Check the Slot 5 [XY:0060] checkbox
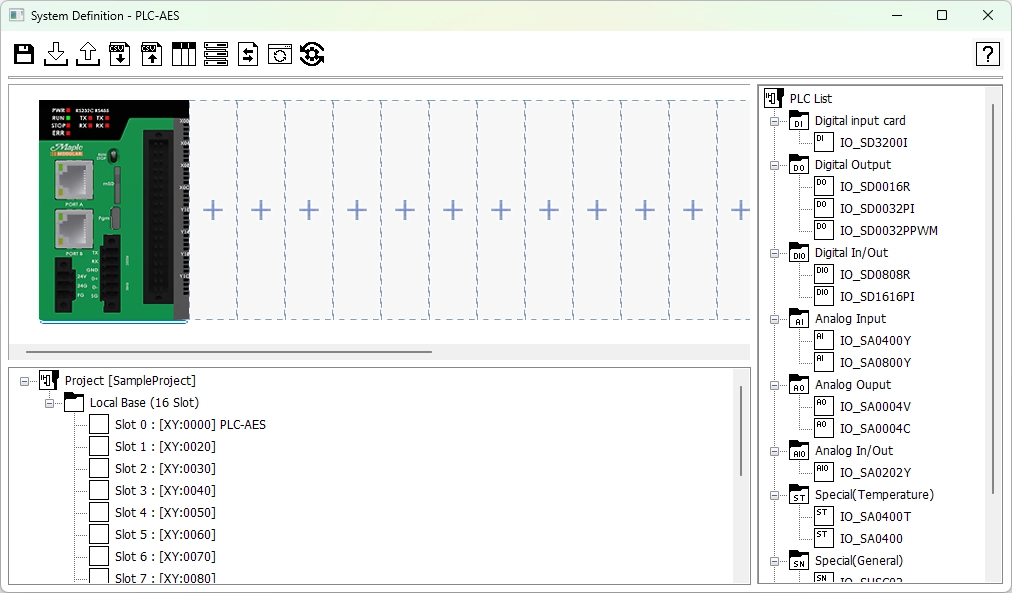 pos(99,534)
